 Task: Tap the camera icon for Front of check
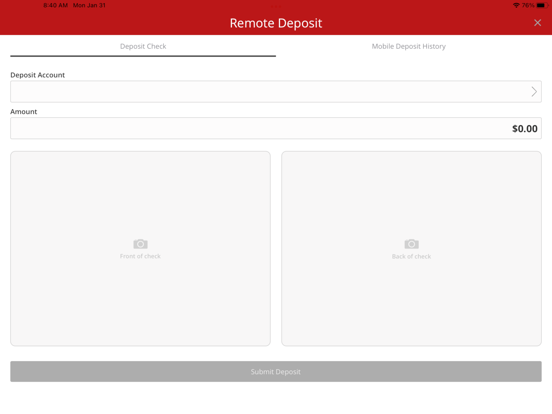click(x=140, y=244)
